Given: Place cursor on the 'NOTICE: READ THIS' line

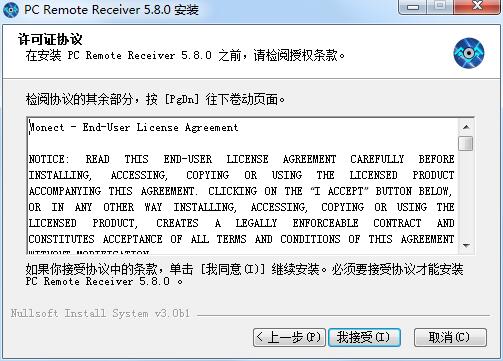Looking at the screenshot, I should point(242,159).
